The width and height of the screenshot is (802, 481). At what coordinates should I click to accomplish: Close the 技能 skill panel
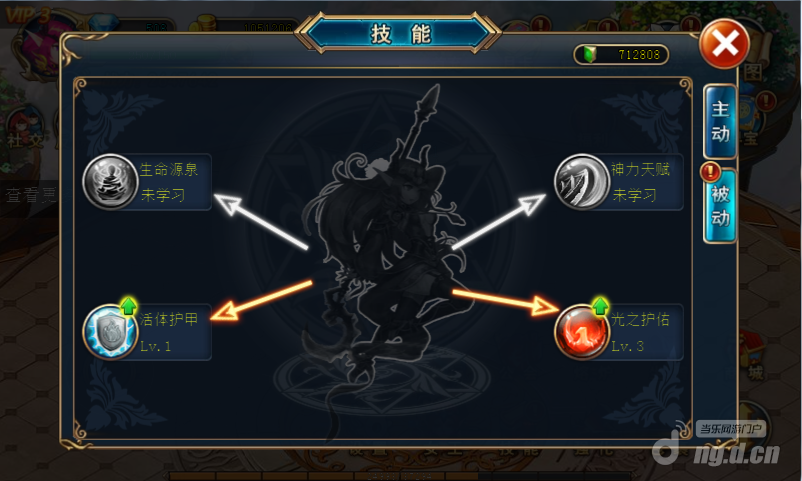[x=724, y=43]
